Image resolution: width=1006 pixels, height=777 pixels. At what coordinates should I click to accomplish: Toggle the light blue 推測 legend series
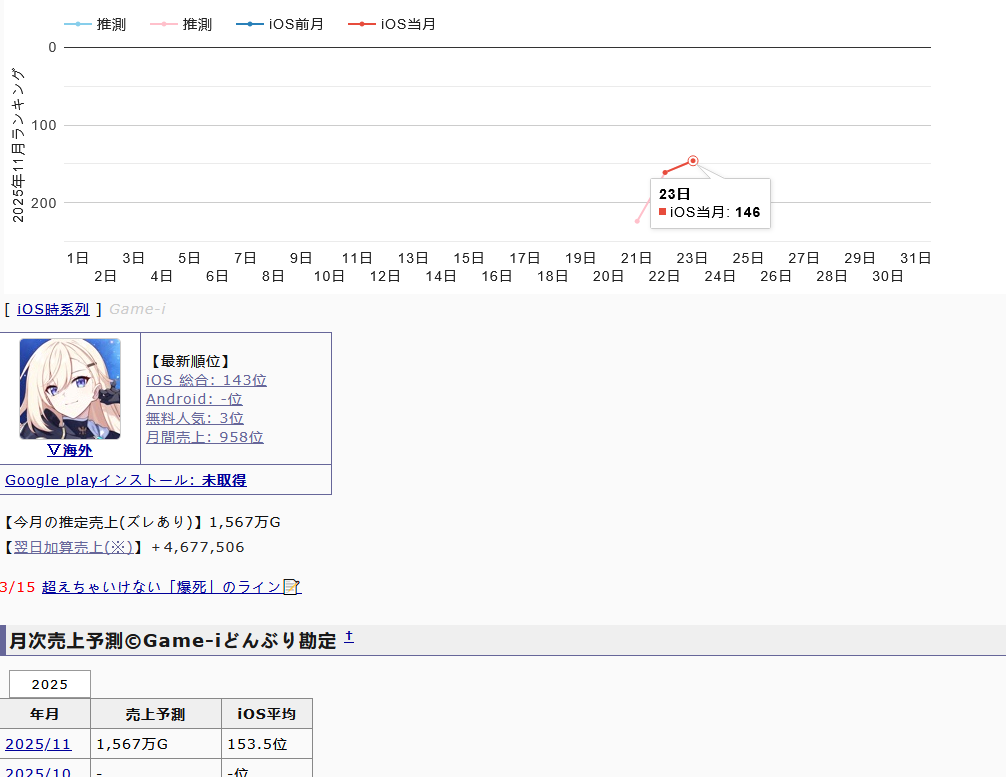tap(95, 24)
